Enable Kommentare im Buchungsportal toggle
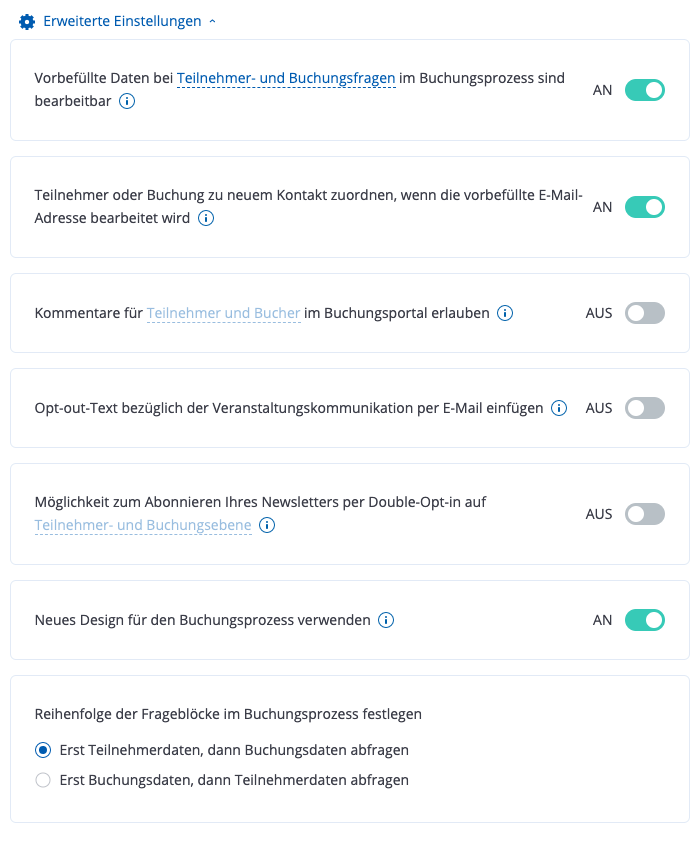 [x=644, y=313]
